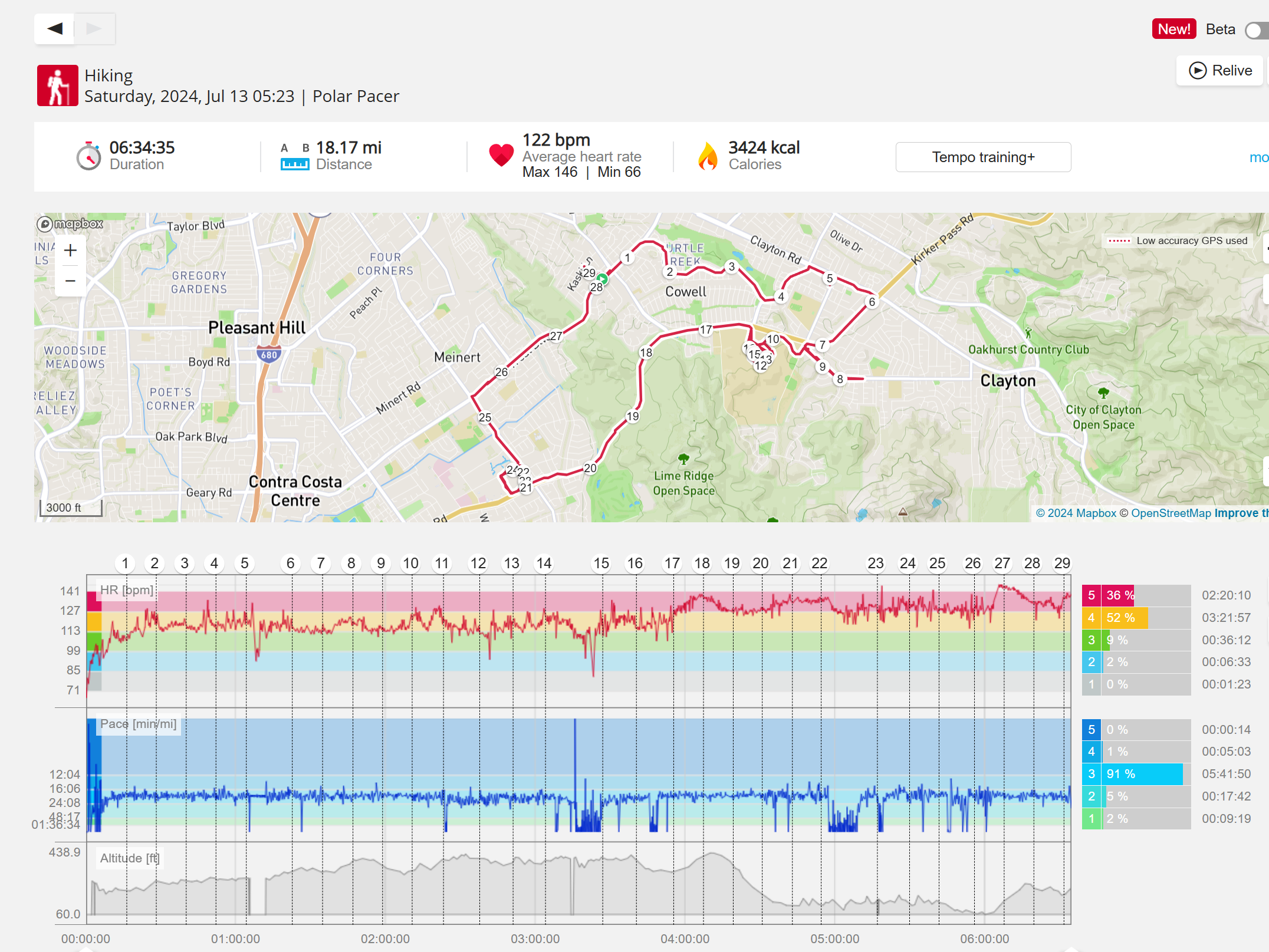Viewport: 1269px width, 952px height.
Task: Click the red hiking sport icon
Action: point(58,85)
